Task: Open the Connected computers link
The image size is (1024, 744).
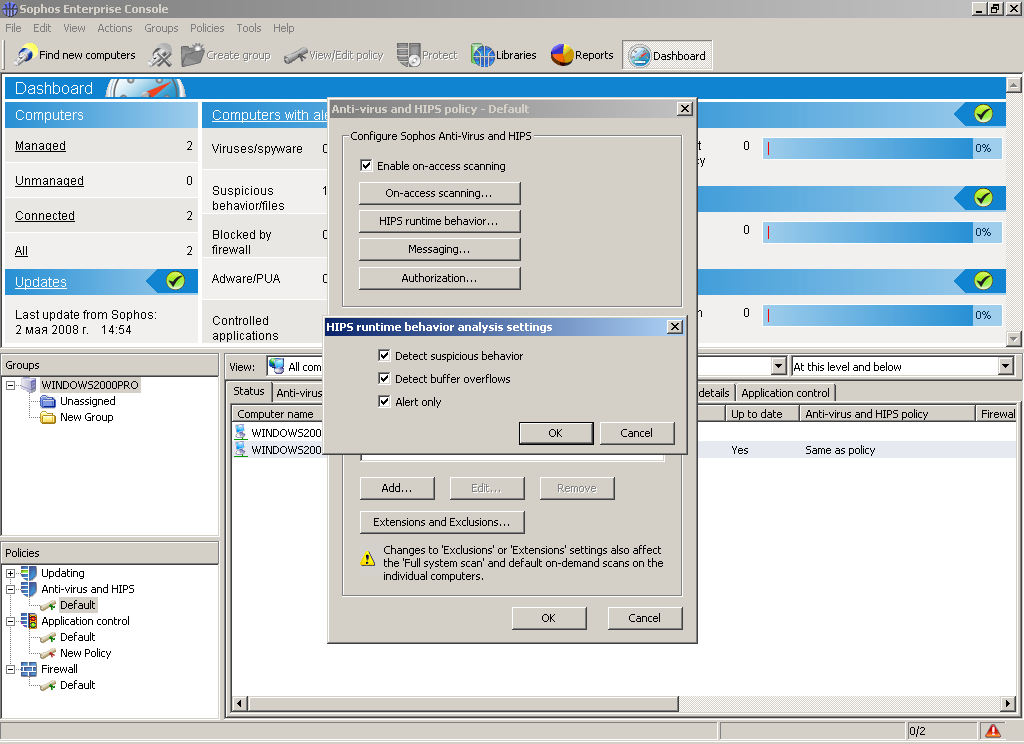Action: (44, 216)
